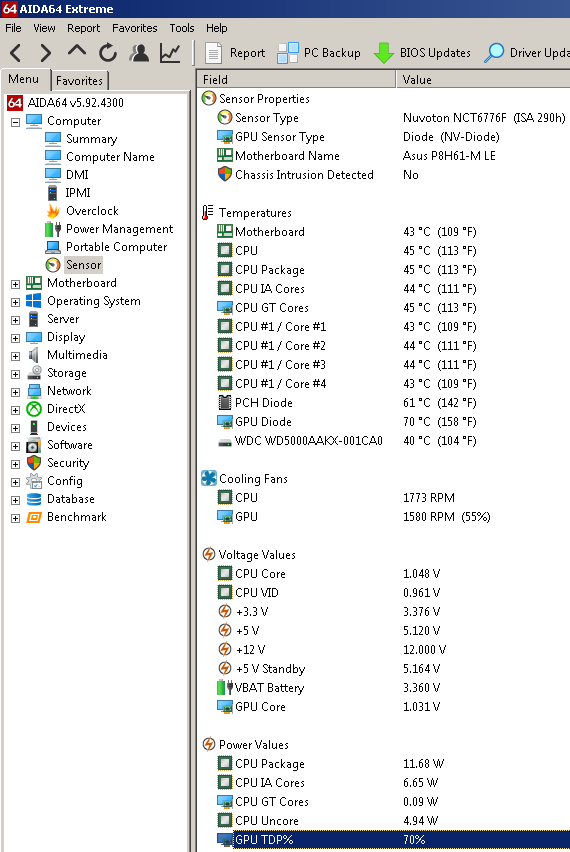Select the GPU Diode temperature row
This screenshot has height=852, width=570.
pos(384,422)
